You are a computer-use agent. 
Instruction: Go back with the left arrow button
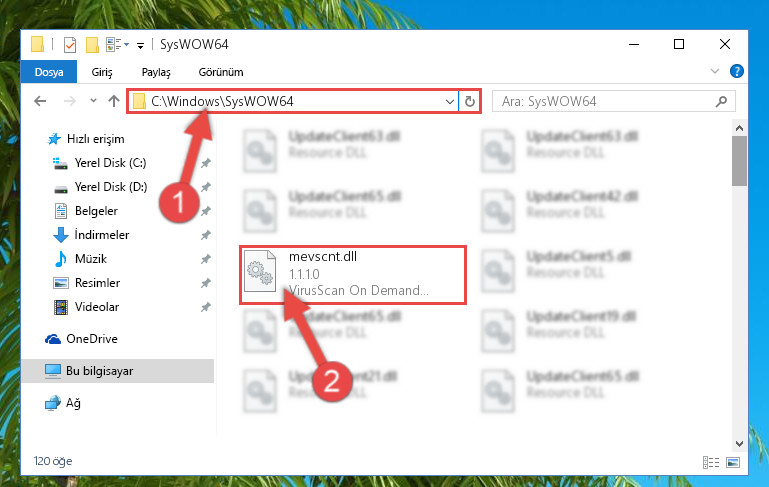(40, 102)
